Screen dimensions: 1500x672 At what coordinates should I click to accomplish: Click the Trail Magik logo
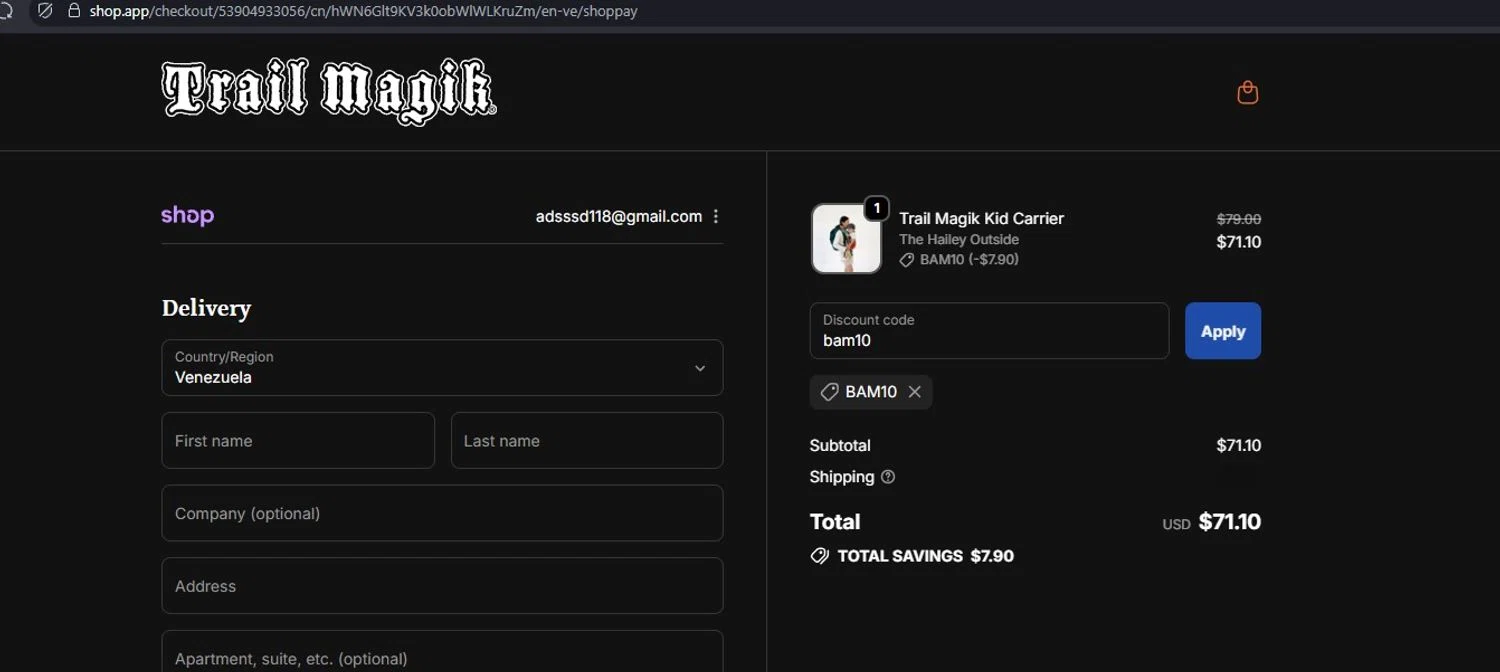329,91
